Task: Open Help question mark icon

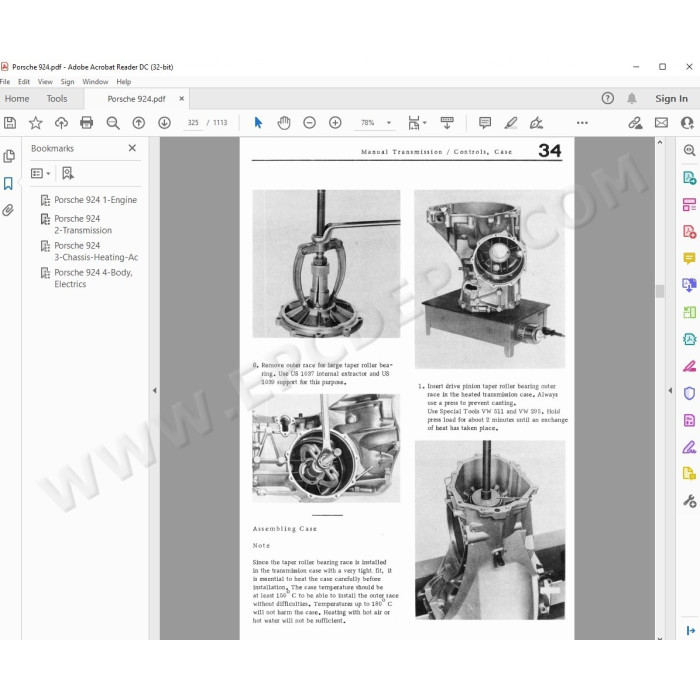Action: [608, 98]
